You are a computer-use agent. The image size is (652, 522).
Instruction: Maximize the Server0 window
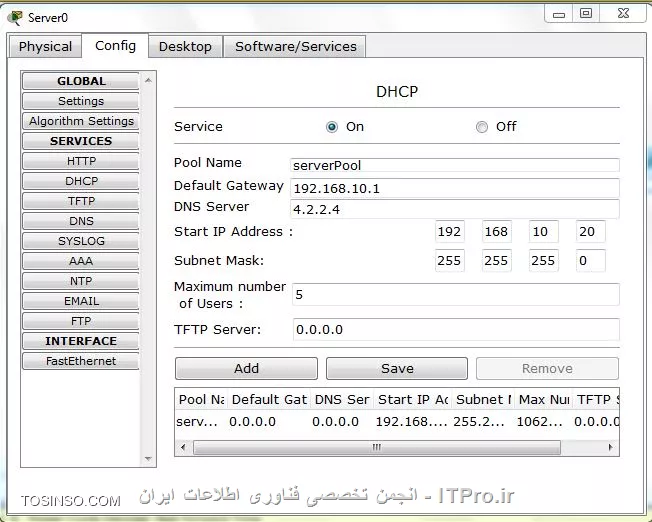pyautogui.click(x=586, y=14)
